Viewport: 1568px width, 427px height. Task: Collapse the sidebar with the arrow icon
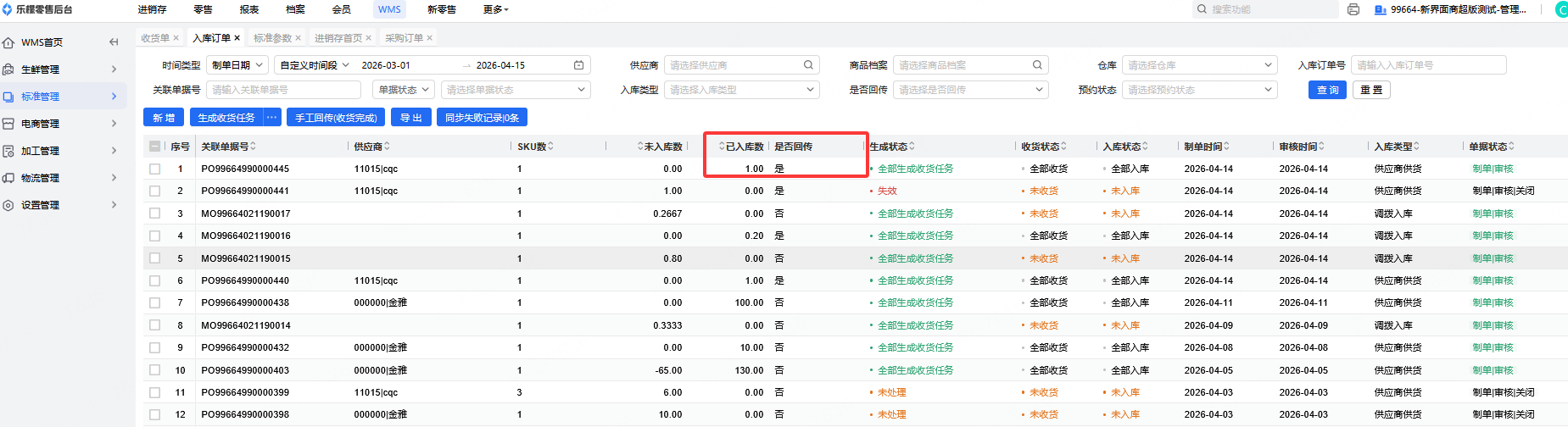(x=114, y=42)
